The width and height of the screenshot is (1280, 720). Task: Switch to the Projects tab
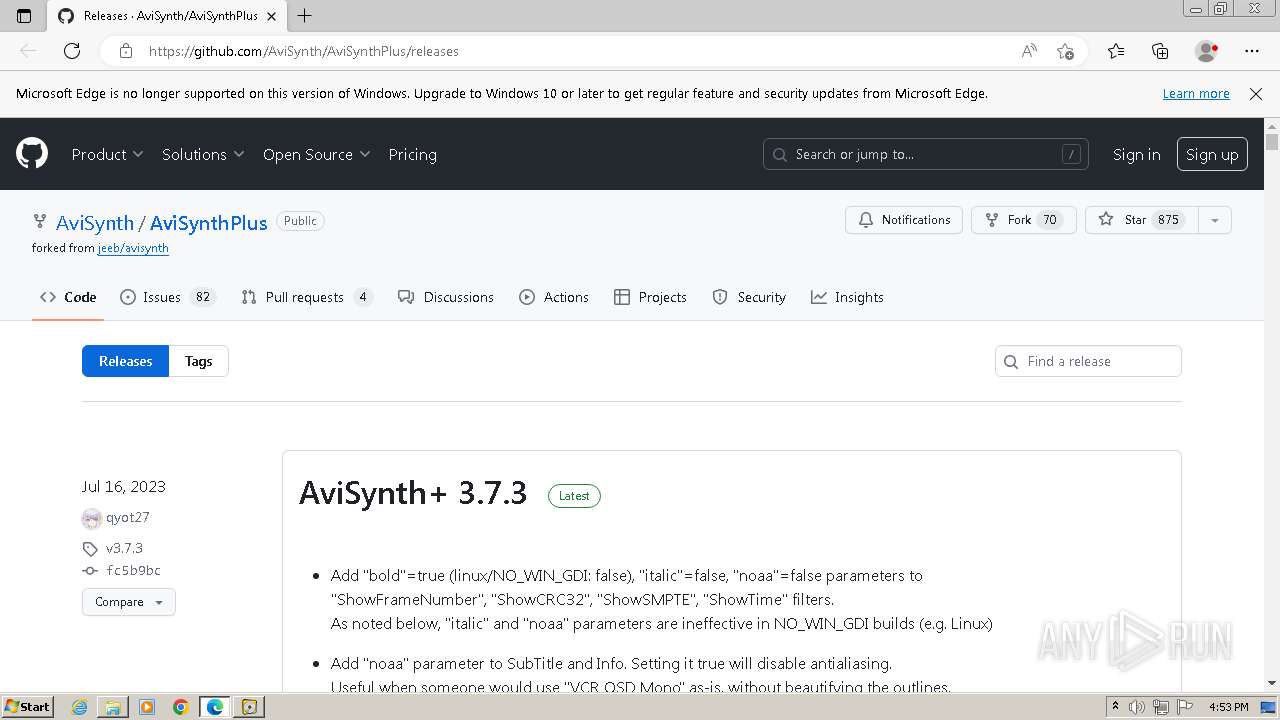pyautogui.click(x=650, y=297)
